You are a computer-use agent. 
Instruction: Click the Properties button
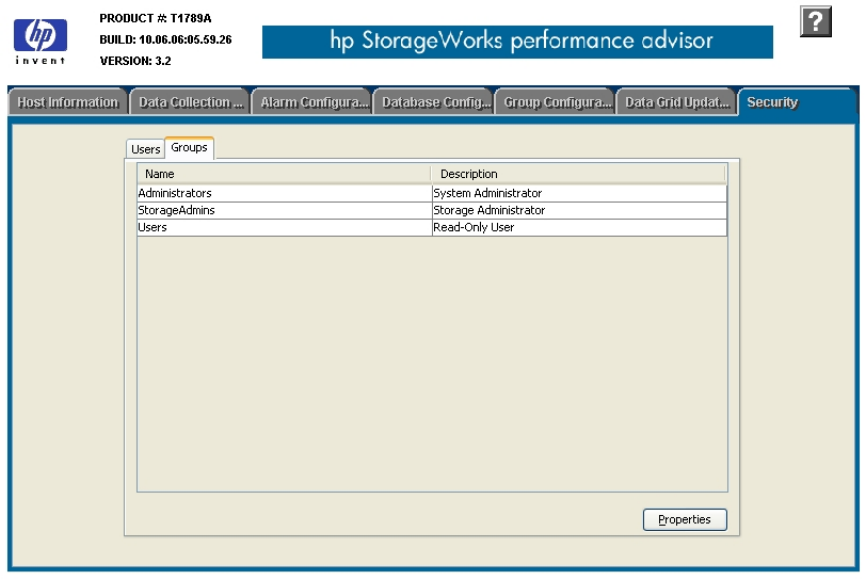click(684, 520)
